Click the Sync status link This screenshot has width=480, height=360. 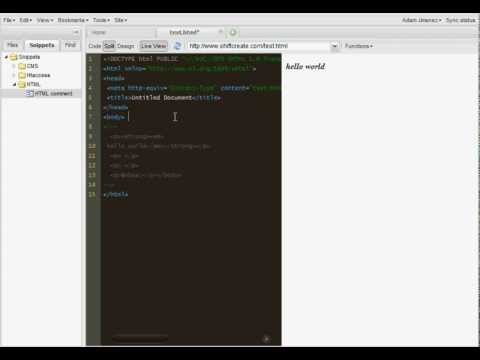point(460,20)
